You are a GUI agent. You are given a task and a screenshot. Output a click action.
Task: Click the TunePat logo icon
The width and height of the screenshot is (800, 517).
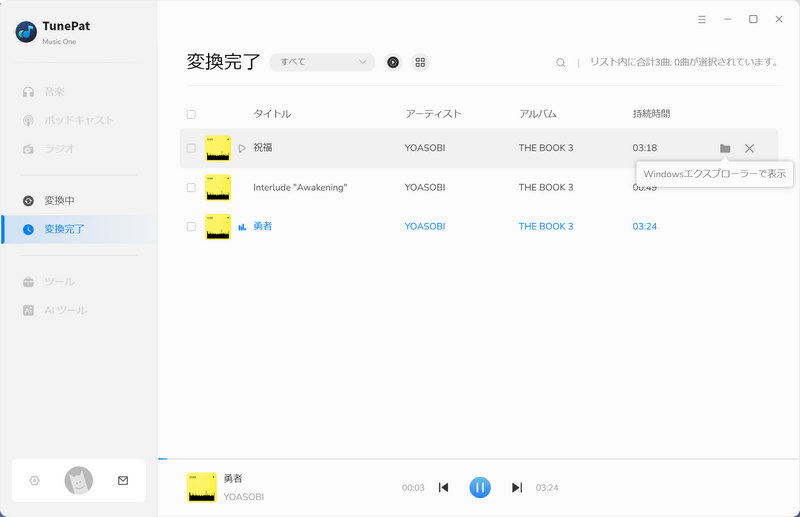[26, 32]
